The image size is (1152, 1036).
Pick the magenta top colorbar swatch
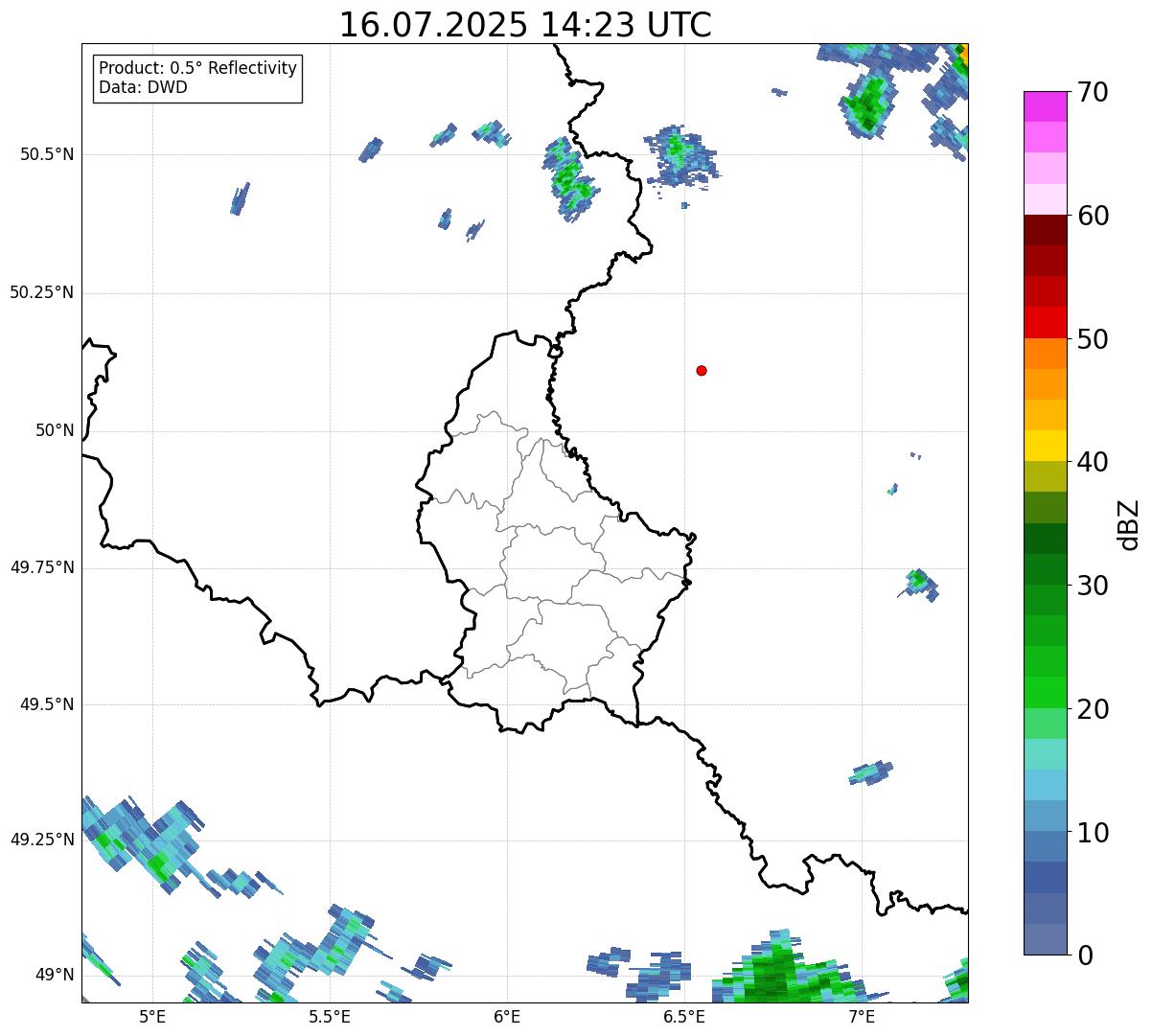[x=1045, y=106]
